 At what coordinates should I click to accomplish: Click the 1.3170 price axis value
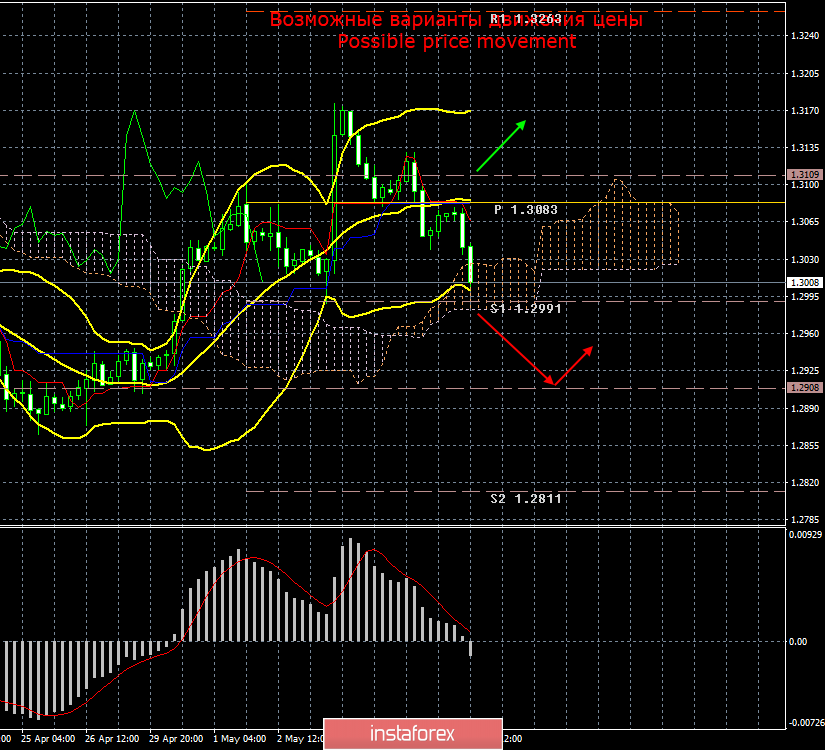pos(805,111)
